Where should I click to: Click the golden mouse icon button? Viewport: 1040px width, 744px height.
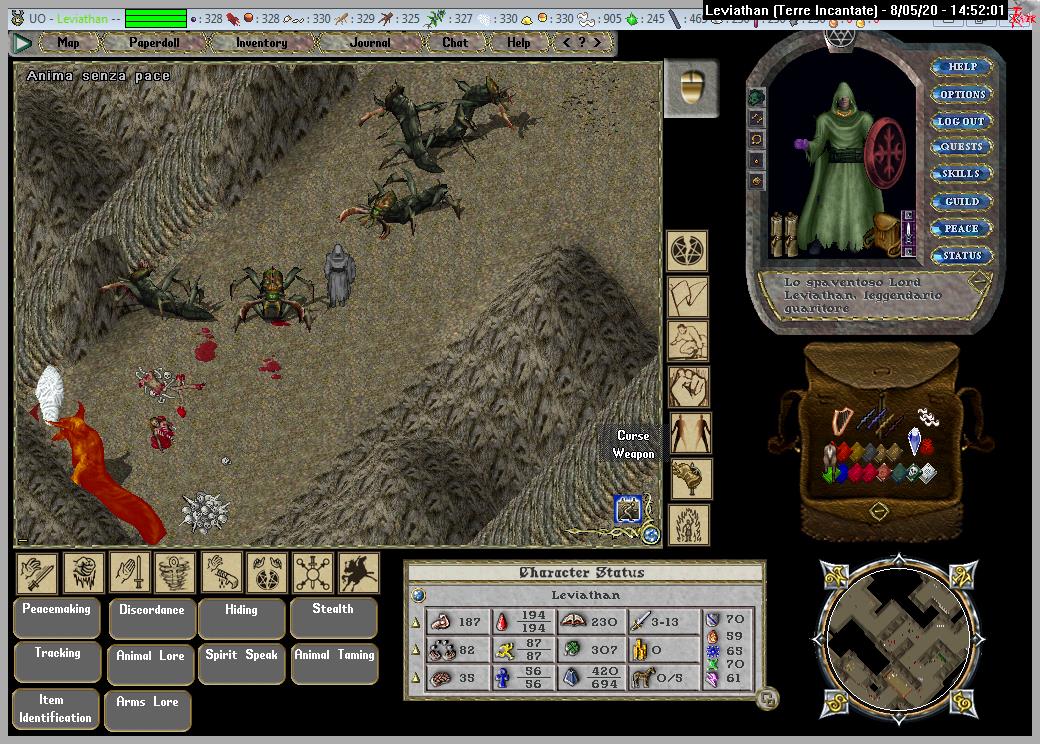click(x=692, y=88)
